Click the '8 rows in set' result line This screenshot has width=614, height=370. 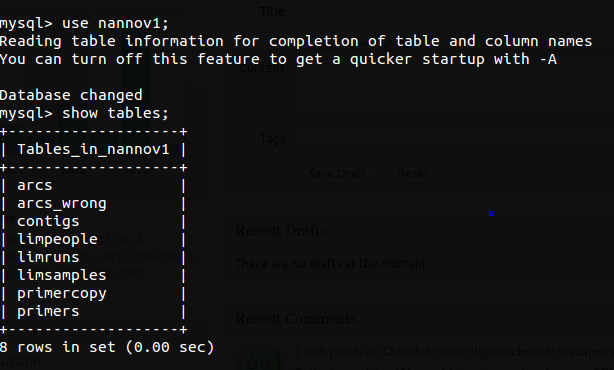click(x=107, y=347)
